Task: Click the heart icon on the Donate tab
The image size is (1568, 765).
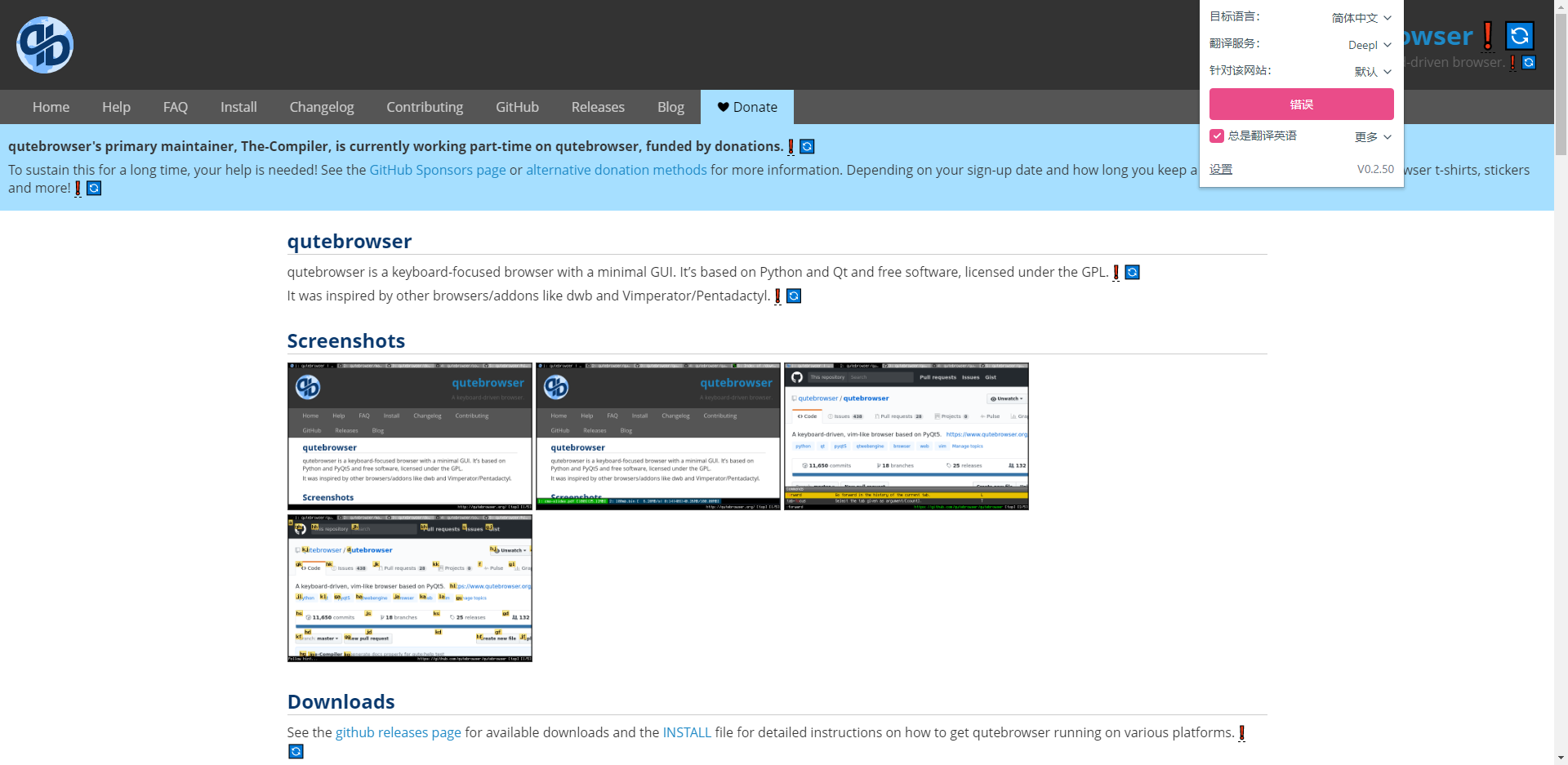Action: coord(722,107)
